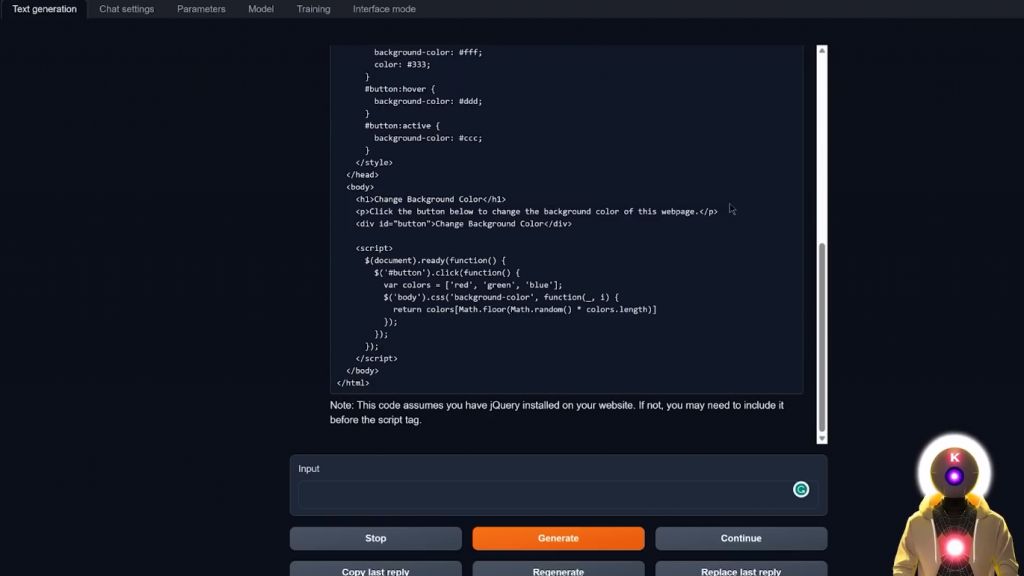The width and height of the screenshot is (1024, 576).
Task: Click the "Input" label above text field
Action: click(x=309, y=469)
